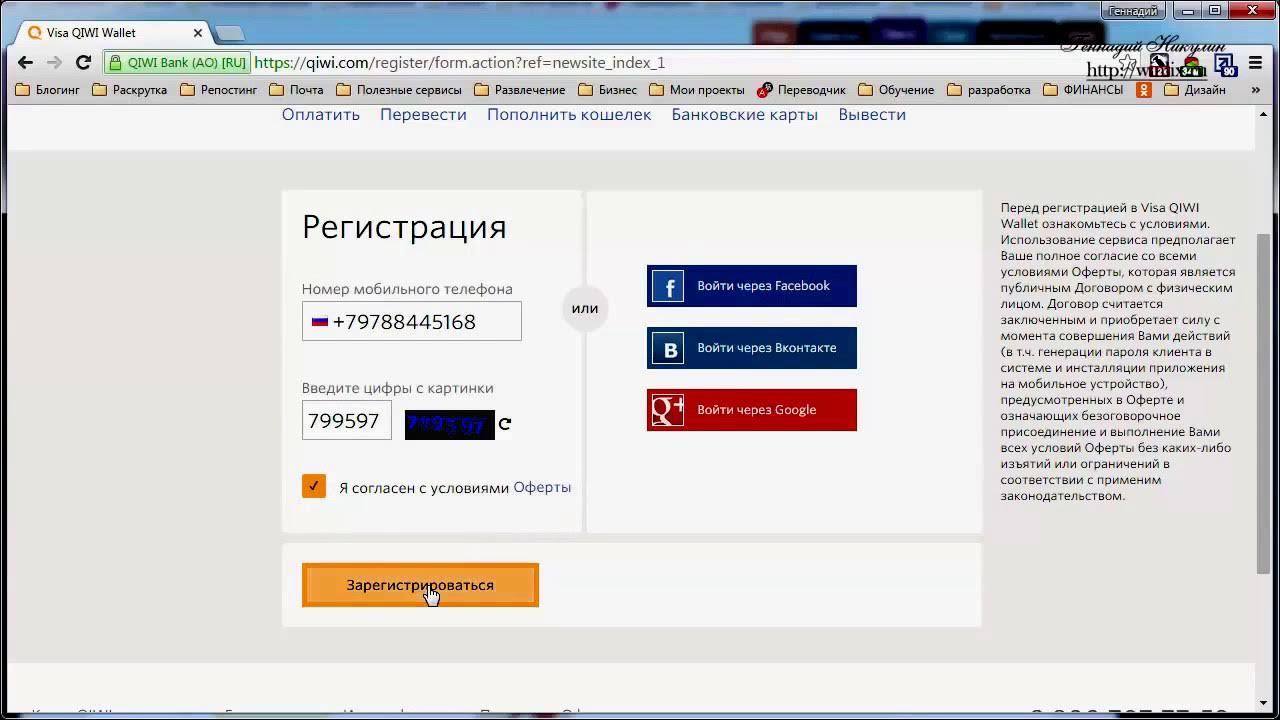The height and width of the screenshot is (720, 1280).
Task: Click the Номер мобильного телефона label
Action: [x=407, y=289]
